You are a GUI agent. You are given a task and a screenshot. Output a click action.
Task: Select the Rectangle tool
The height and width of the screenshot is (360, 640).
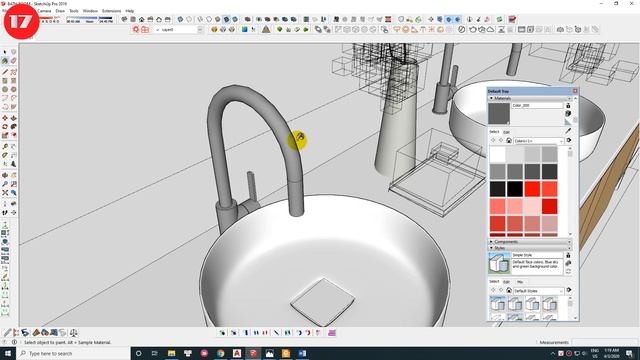click(x=5, y=80)
